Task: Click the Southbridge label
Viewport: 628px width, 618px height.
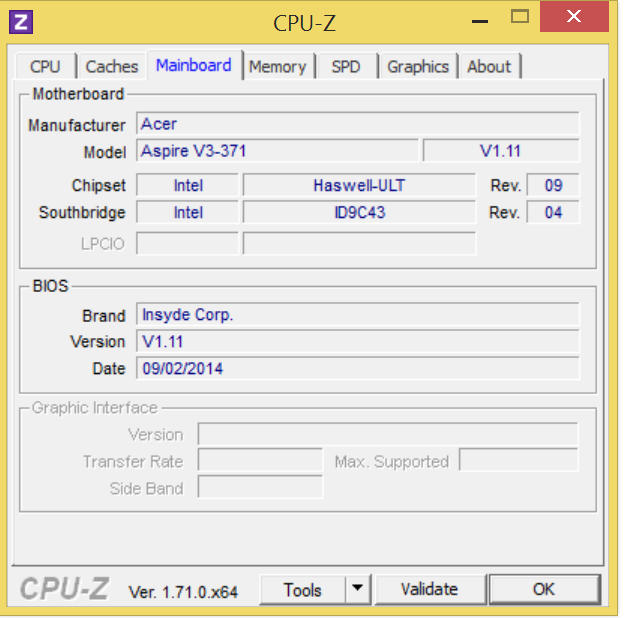Action: pyautogui.click(x=82, y=212)
